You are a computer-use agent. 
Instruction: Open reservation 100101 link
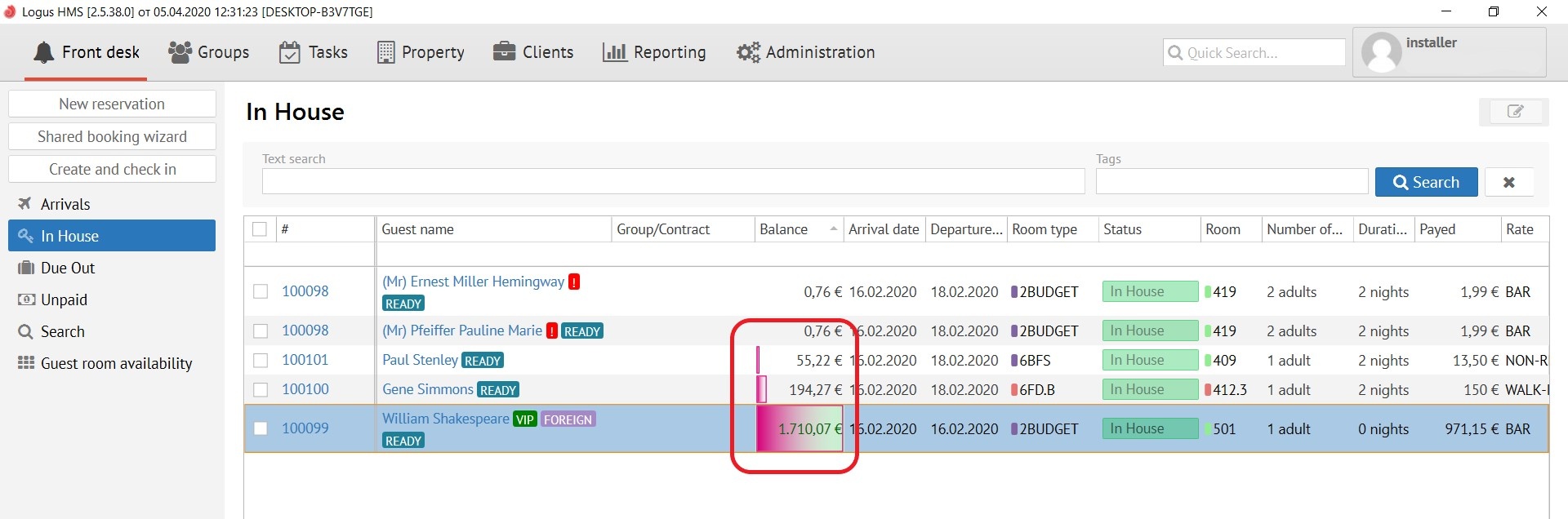click(305, 360)
